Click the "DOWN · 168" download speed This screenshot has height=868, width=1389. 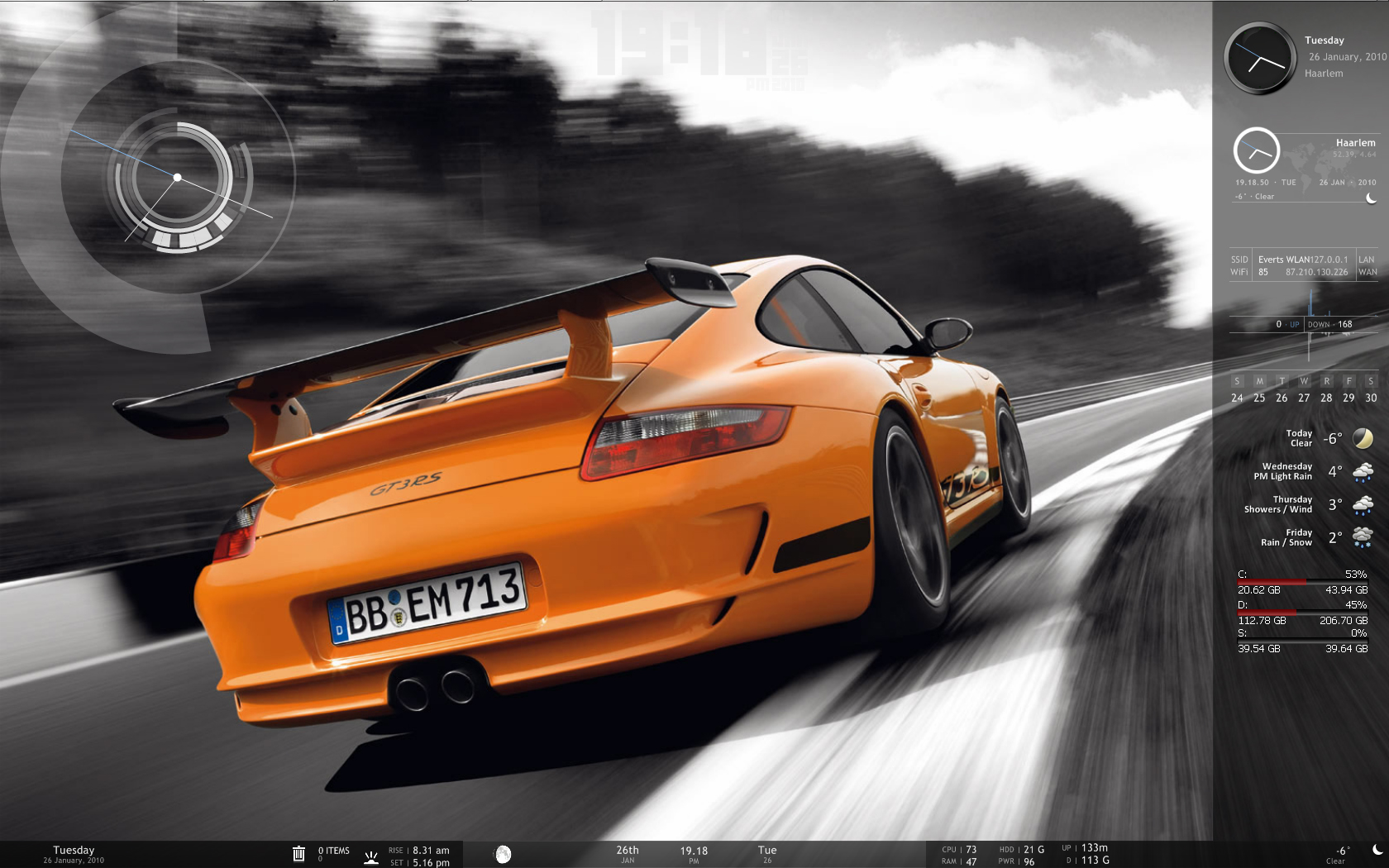point(1330,324)
